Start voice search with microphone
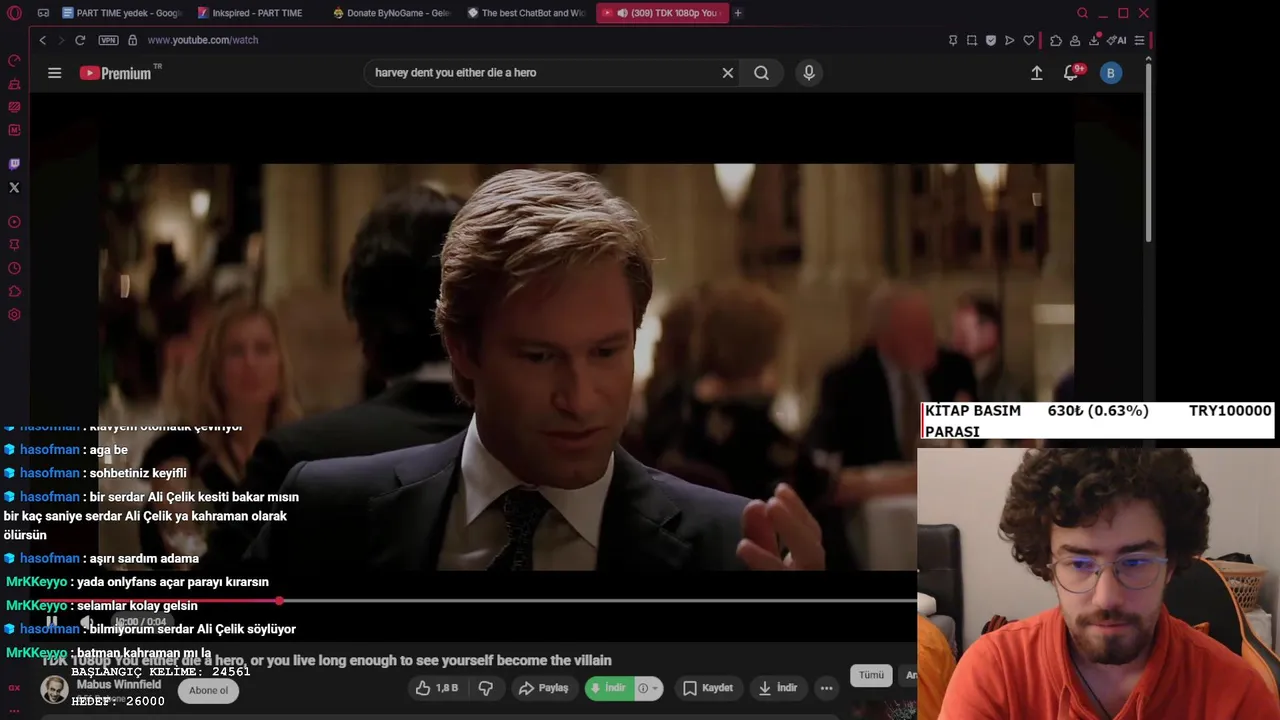 coord(809,73)
